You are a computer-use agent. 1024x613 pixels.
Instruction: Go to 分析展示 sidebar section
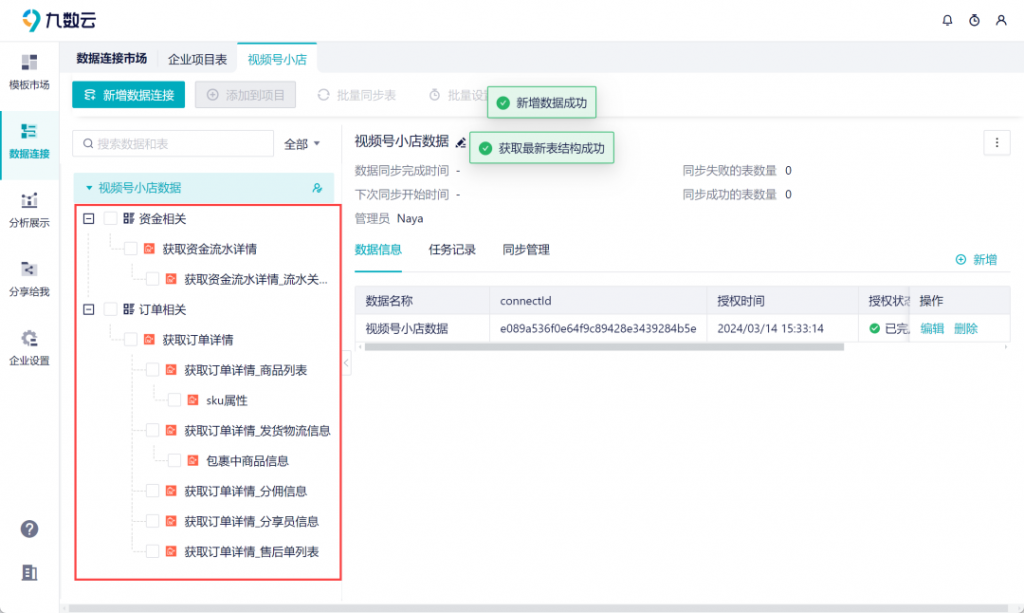tap(29, 210)
